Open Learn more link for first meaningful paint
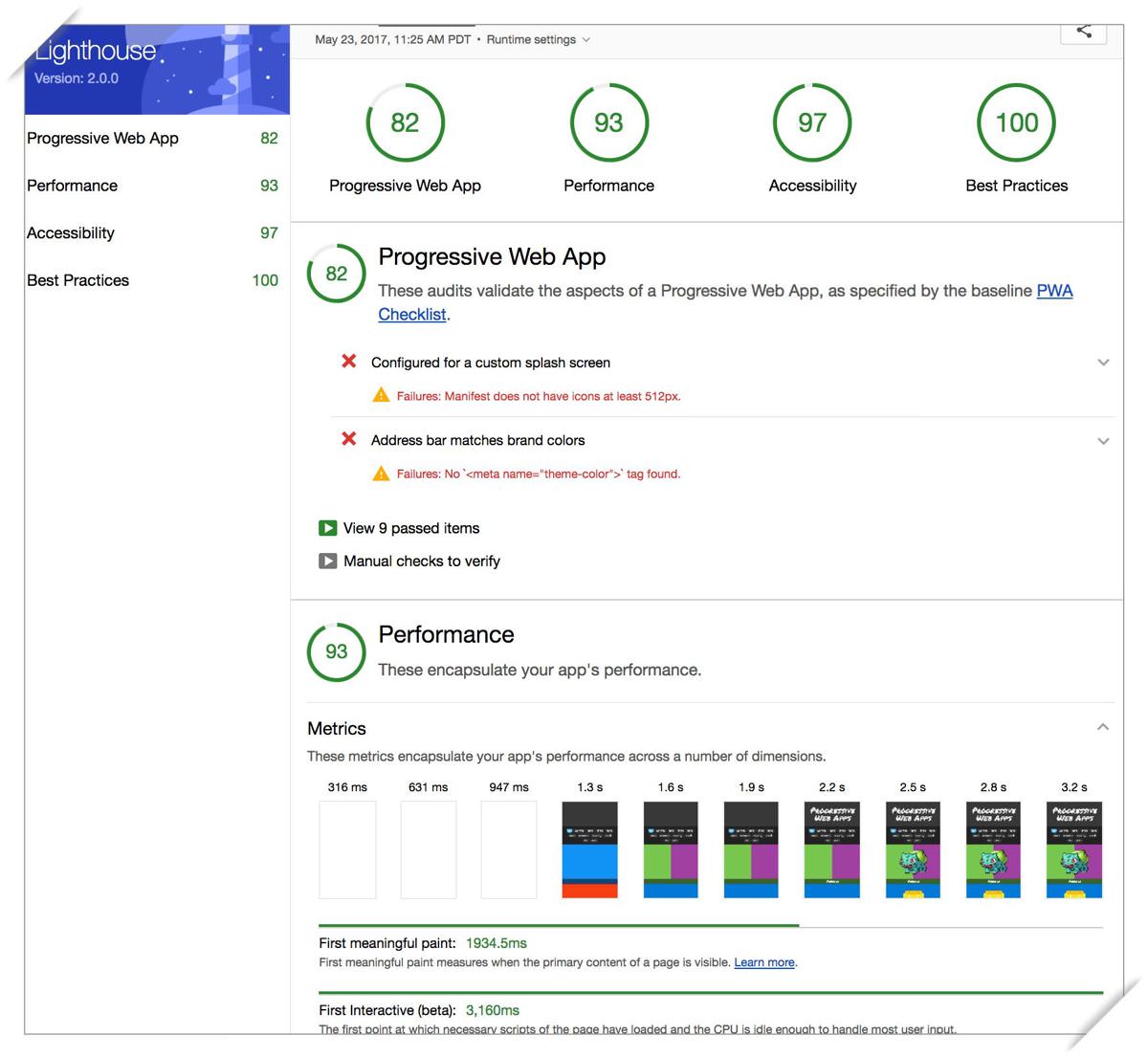Screen dimensions: 1148x1058 tap(763, 962)
